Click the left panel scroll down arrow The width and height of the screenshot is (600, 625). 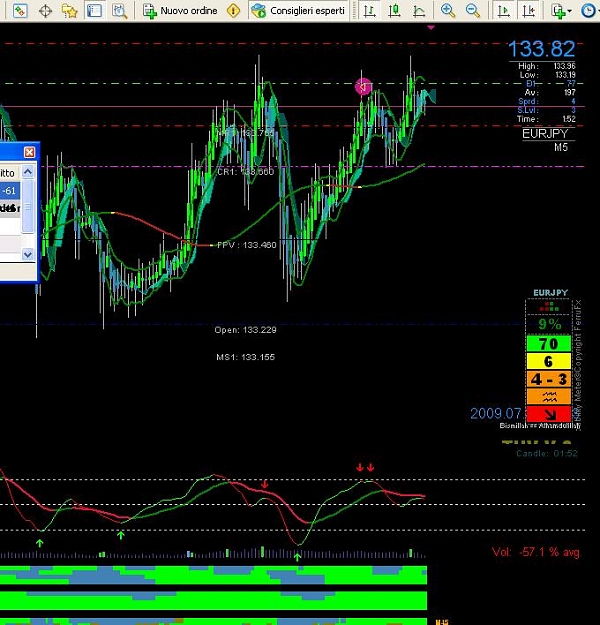coord(28,254)
